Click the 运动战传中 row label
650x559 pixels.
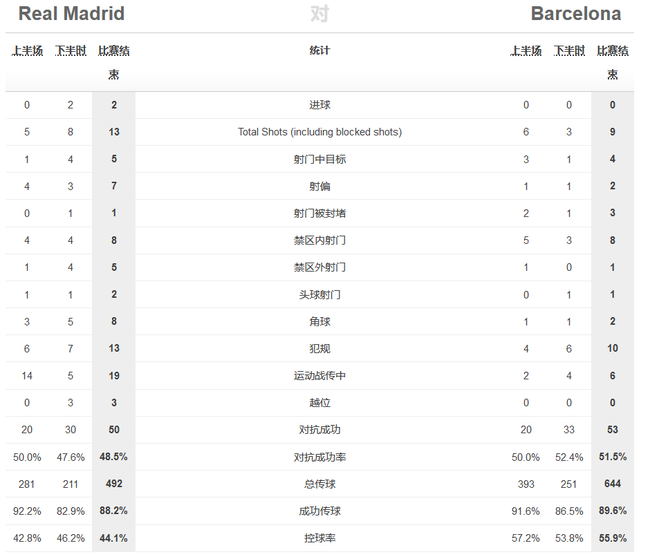320,376
